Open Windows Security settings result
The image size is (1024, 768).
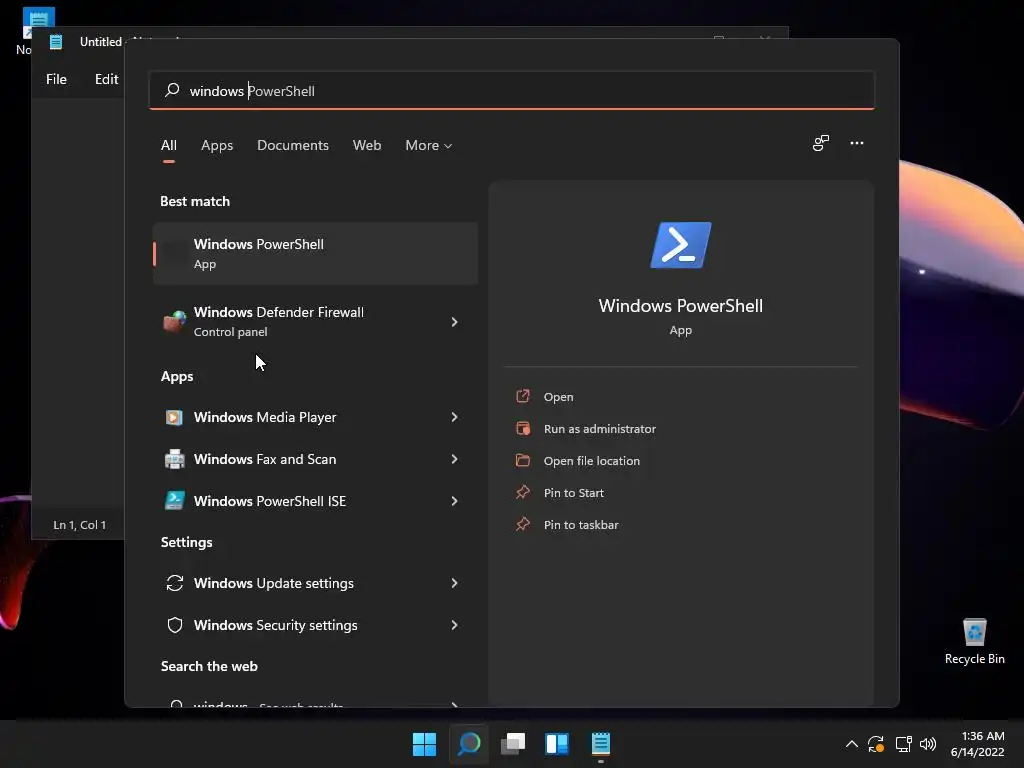tap(315, 625)
